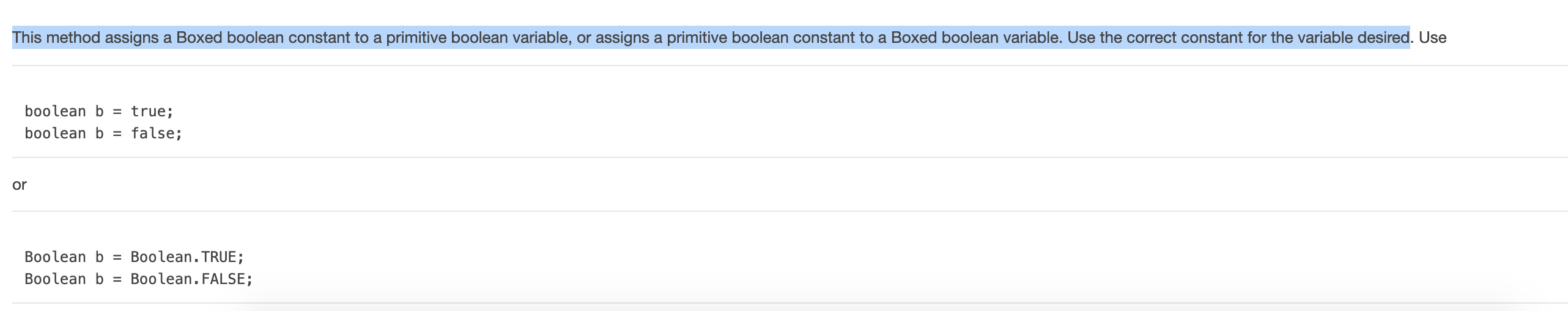Click the highlighted words "This method assigns"
The height and width of the screenshot is (311, 1568).
84,38
